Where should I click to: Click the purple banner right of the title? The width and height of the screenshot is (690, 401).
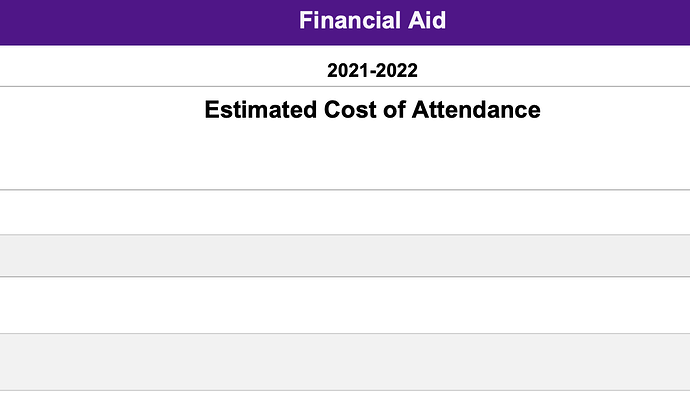568,22
